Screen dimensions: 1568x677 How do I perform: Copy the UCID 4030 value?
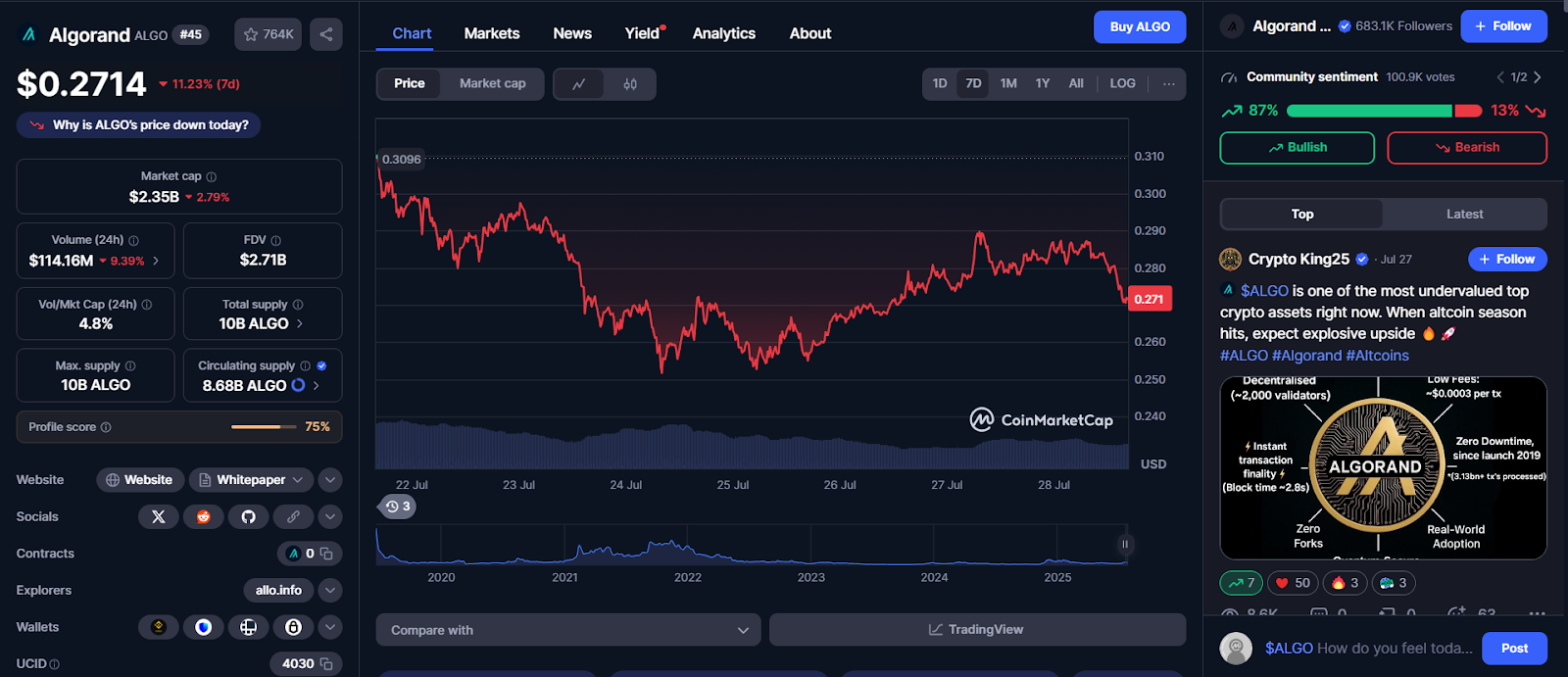[x=326, y=664]
